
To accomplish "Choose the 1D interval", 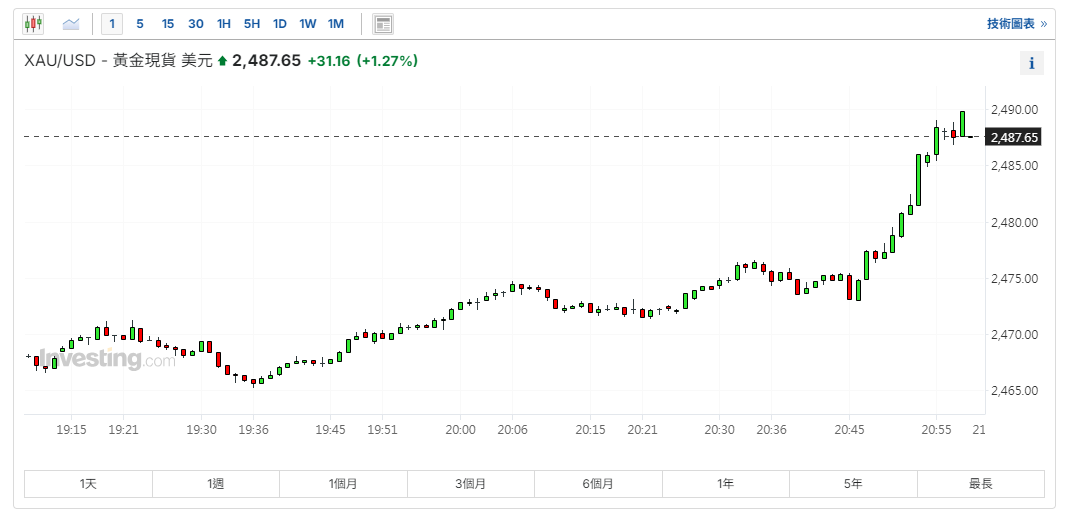I will [280, 24].
